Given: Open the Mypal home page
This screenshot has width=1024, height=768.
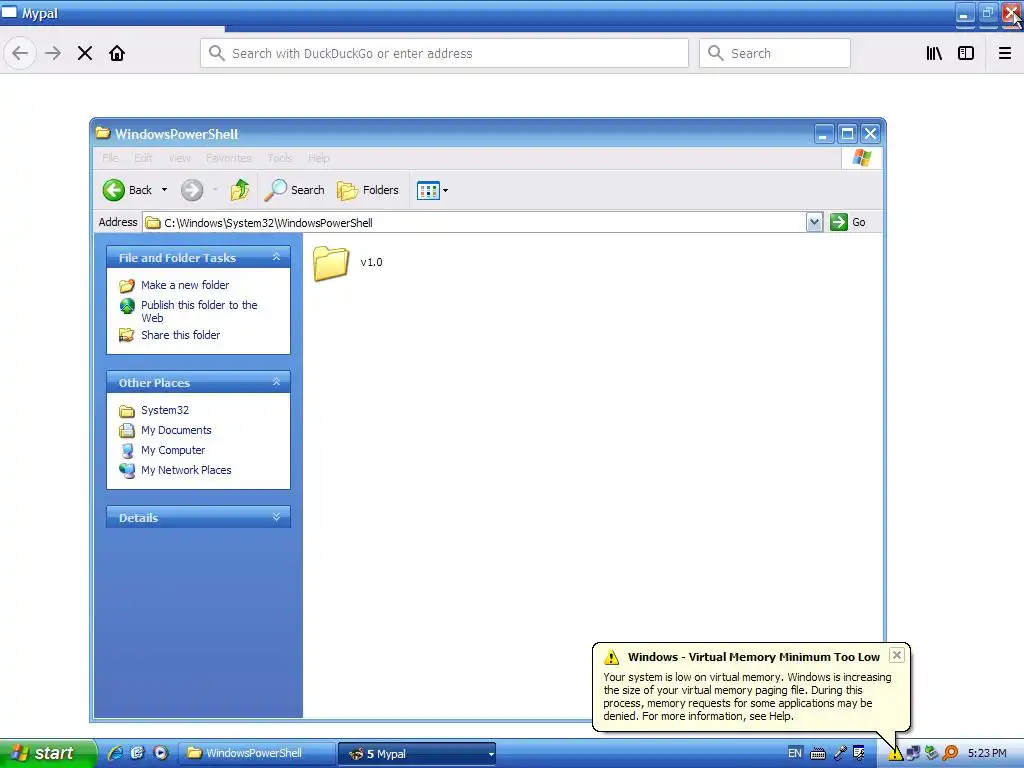Looking at the screenshot, I should click(x=117, y=53).
